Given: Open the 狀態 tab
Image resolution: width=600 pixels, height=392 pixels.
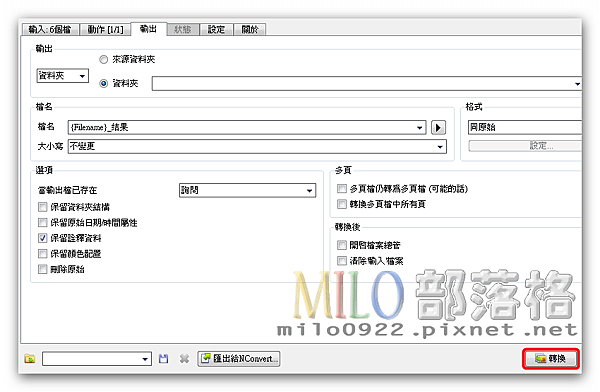Looking at the screenshot, I should (183, 29).
